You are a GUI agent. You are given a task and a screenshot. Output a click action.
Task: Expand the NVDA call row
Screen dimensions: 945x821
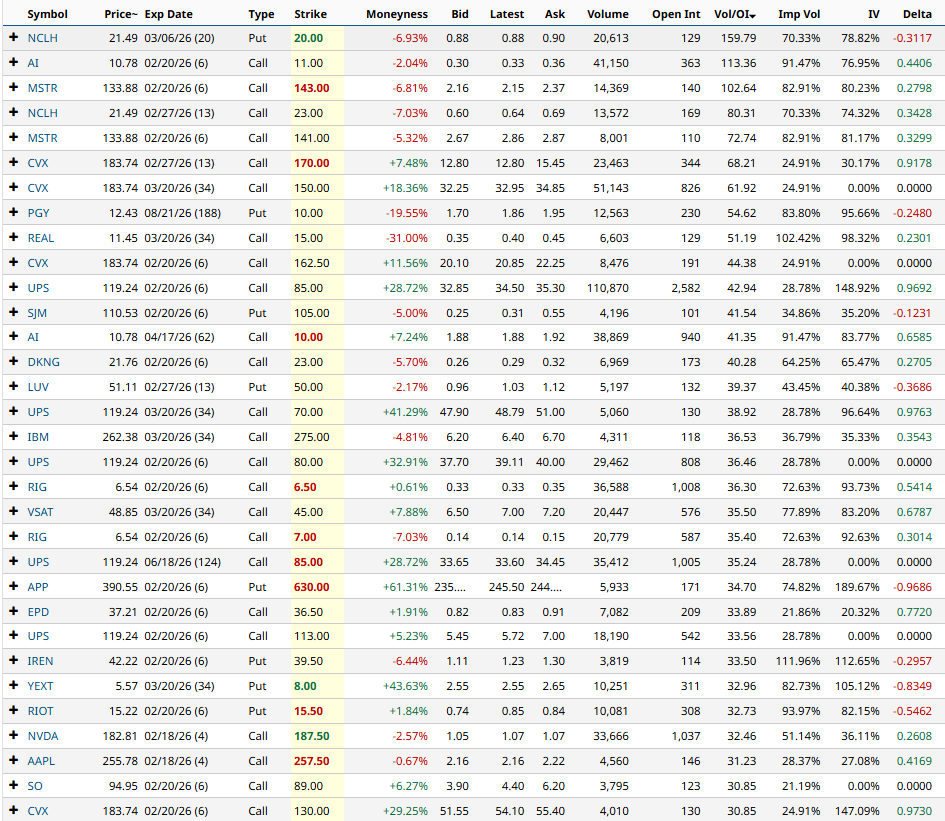point(13,735)
